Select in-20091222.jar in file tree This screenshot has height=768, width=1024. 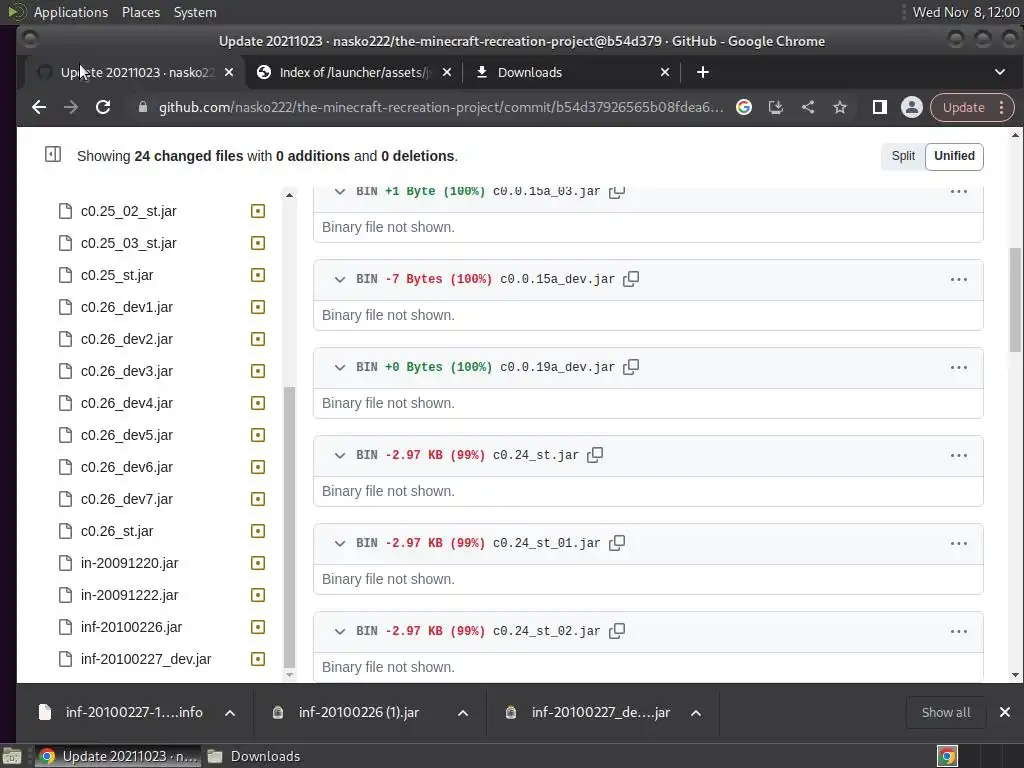pyautogui.click(x=129, y=595)
